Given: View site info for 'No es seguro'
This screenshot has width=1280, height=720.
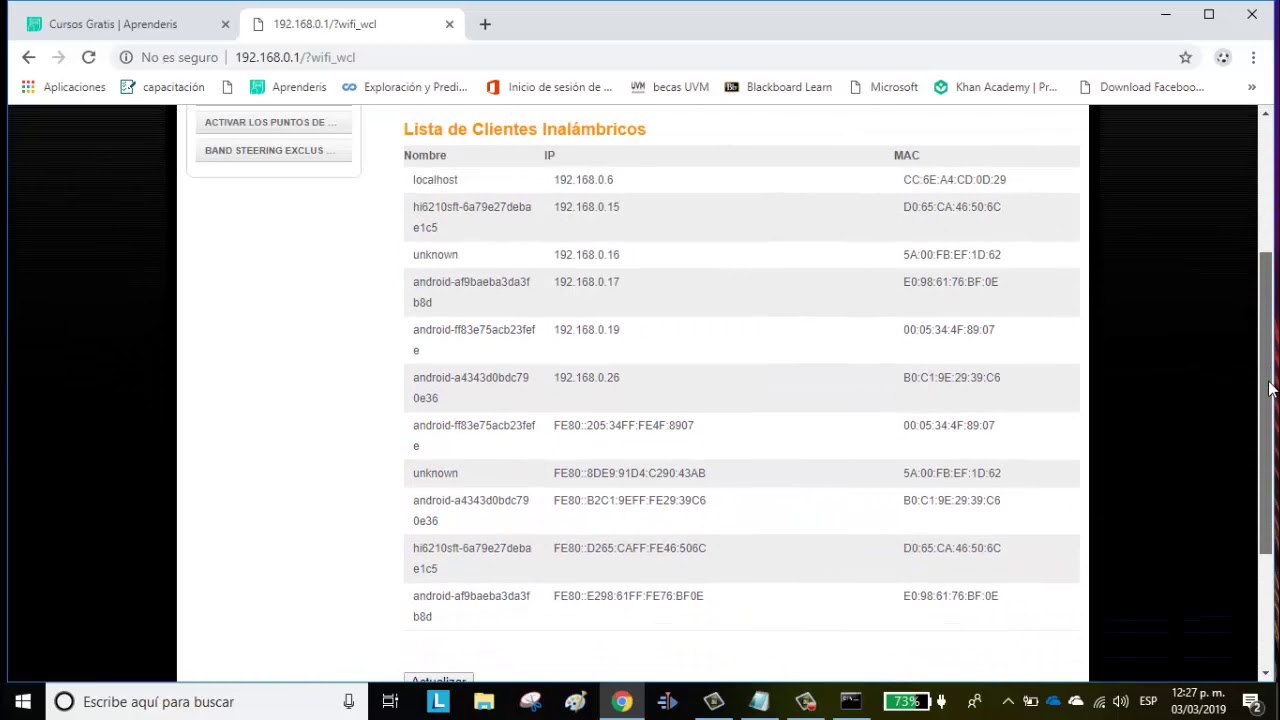Looking at the screenshot, I should click(x=167, y=57).
